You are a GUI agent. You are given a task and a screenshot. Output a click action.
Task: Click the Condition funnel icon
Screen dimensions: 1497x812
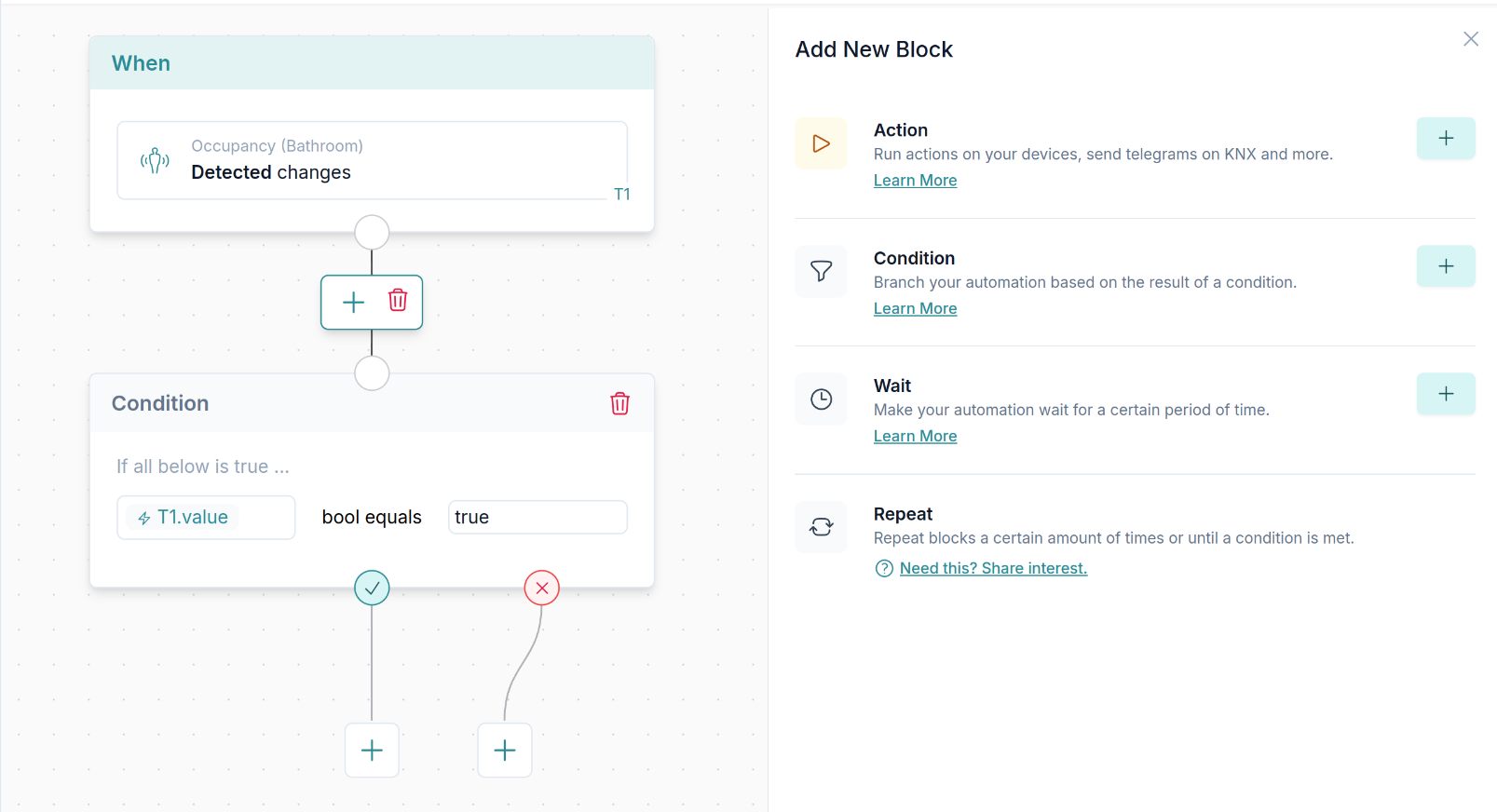pos(821,271)
